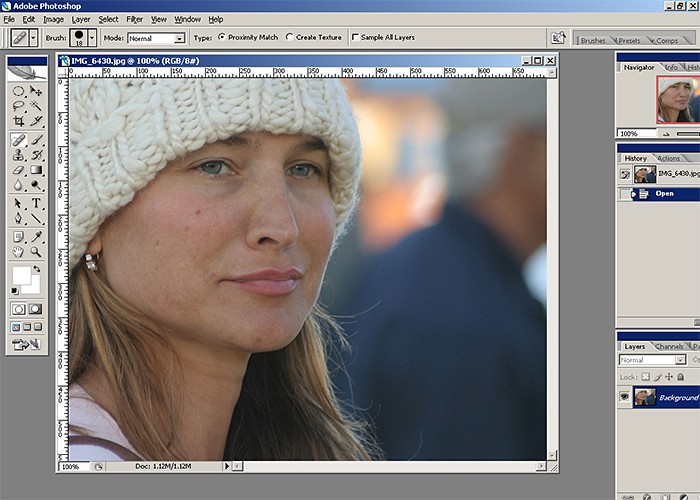Open the Filter menu
The height and width of the screenshot is (500, 700).
pyautogui.click(x=134, y=19)
